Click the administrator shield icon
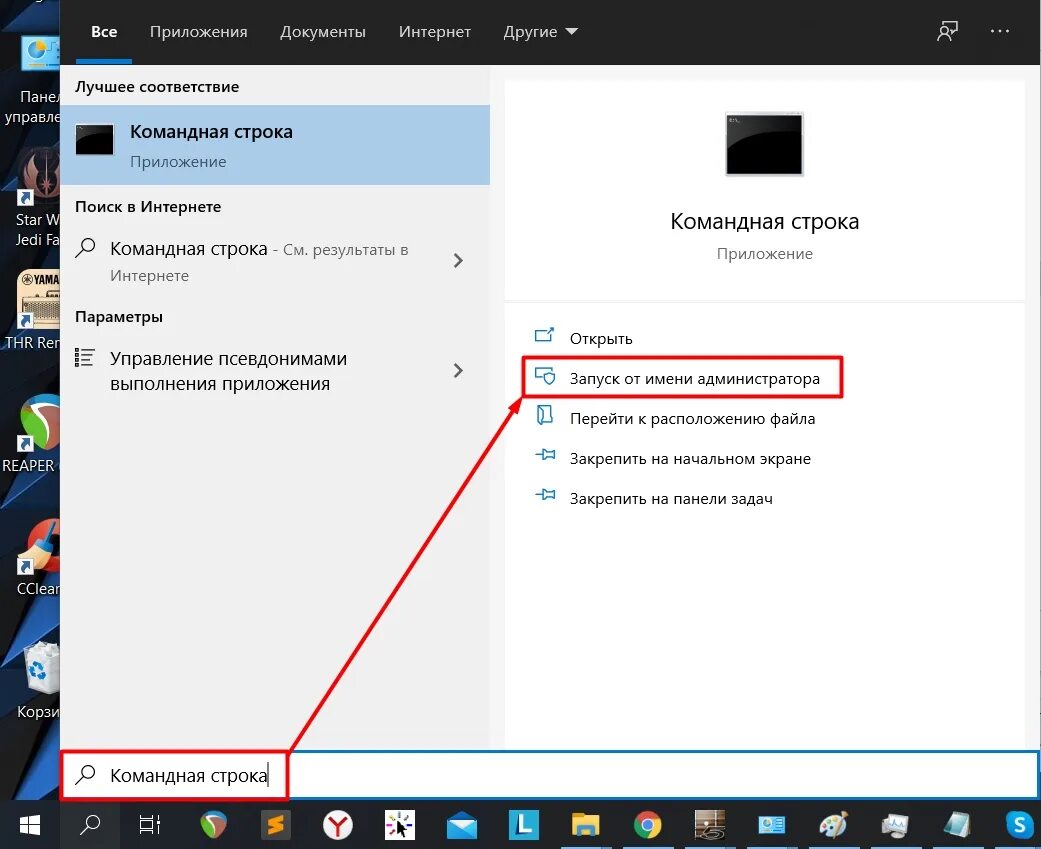 click(545, 376)
